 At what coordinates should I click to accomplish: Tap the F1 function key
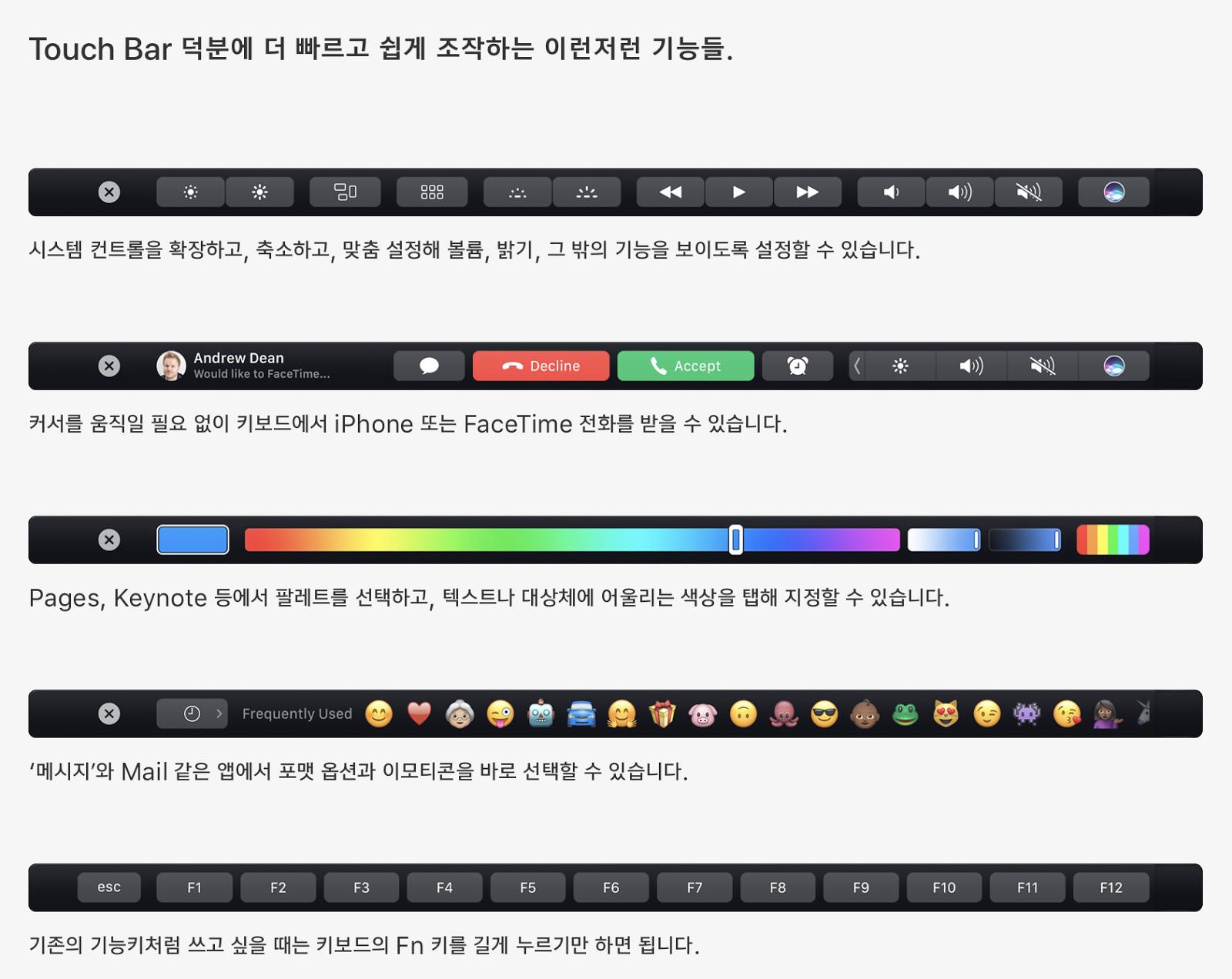point(194,888)
